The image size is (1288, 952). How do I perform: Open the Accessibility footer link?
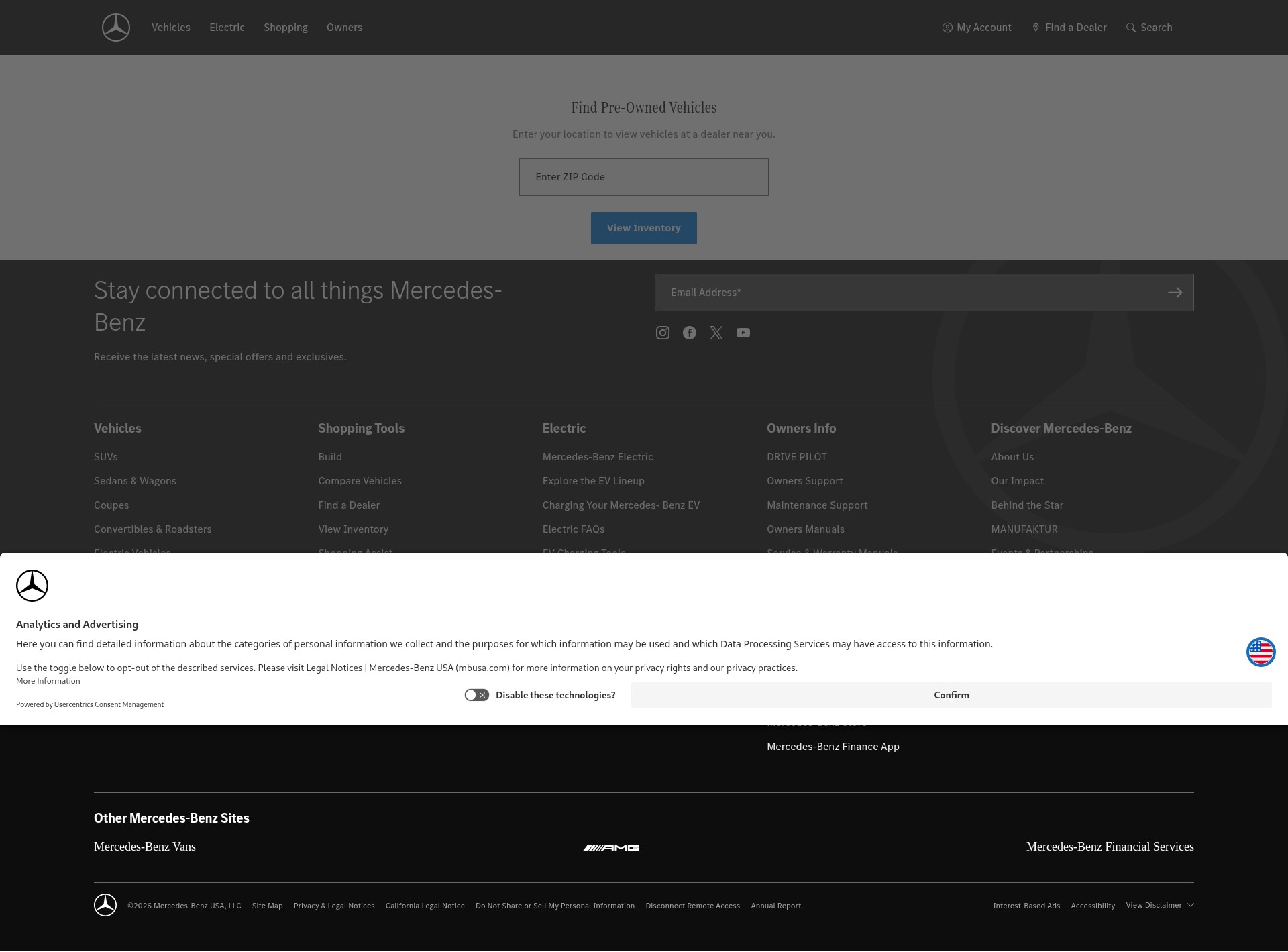click(x=1093, y=906)
